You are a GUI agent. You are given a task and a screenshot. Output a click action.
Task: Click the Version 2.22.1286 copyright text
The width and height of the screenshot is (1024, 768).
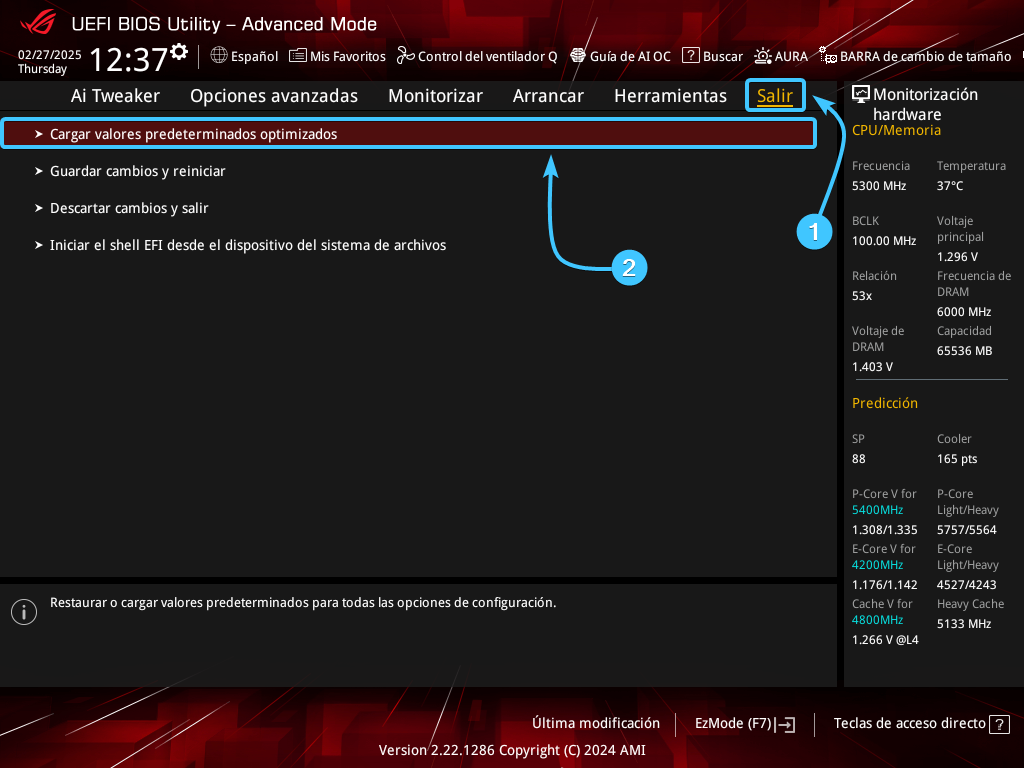(512, 750)
